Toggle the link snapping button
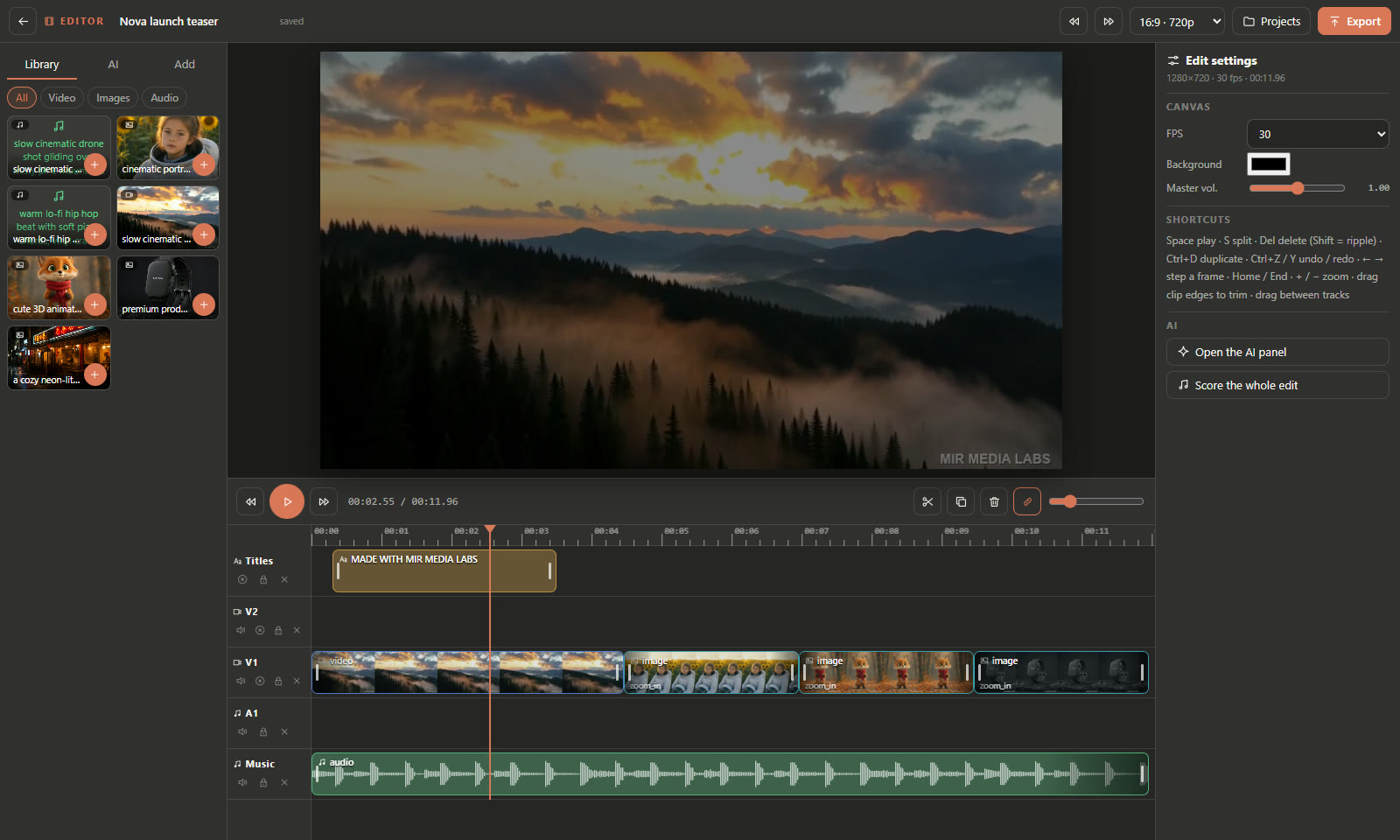The height and width of the screenshot is (840, 1400). click(x=1027, y=501)
